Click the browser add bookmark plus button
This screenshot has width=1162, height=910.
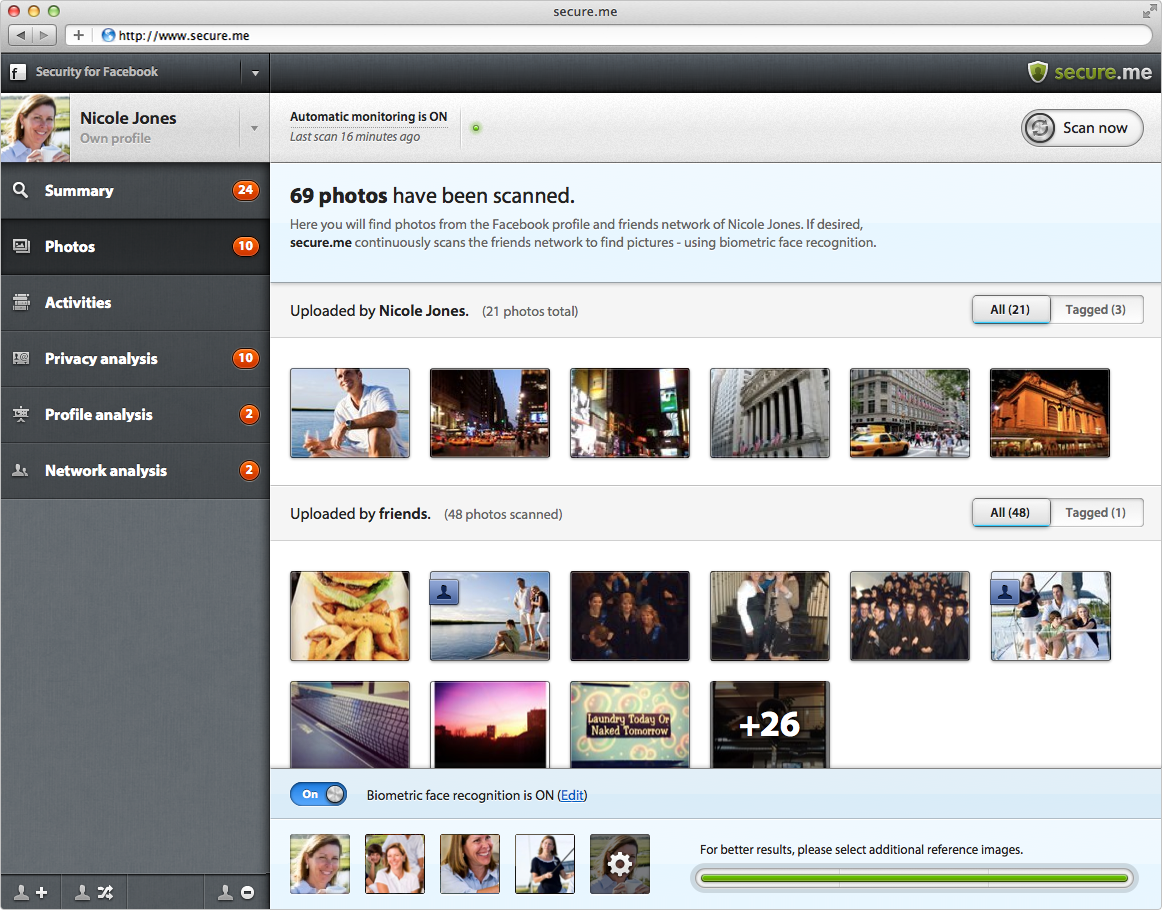point(79,35)
